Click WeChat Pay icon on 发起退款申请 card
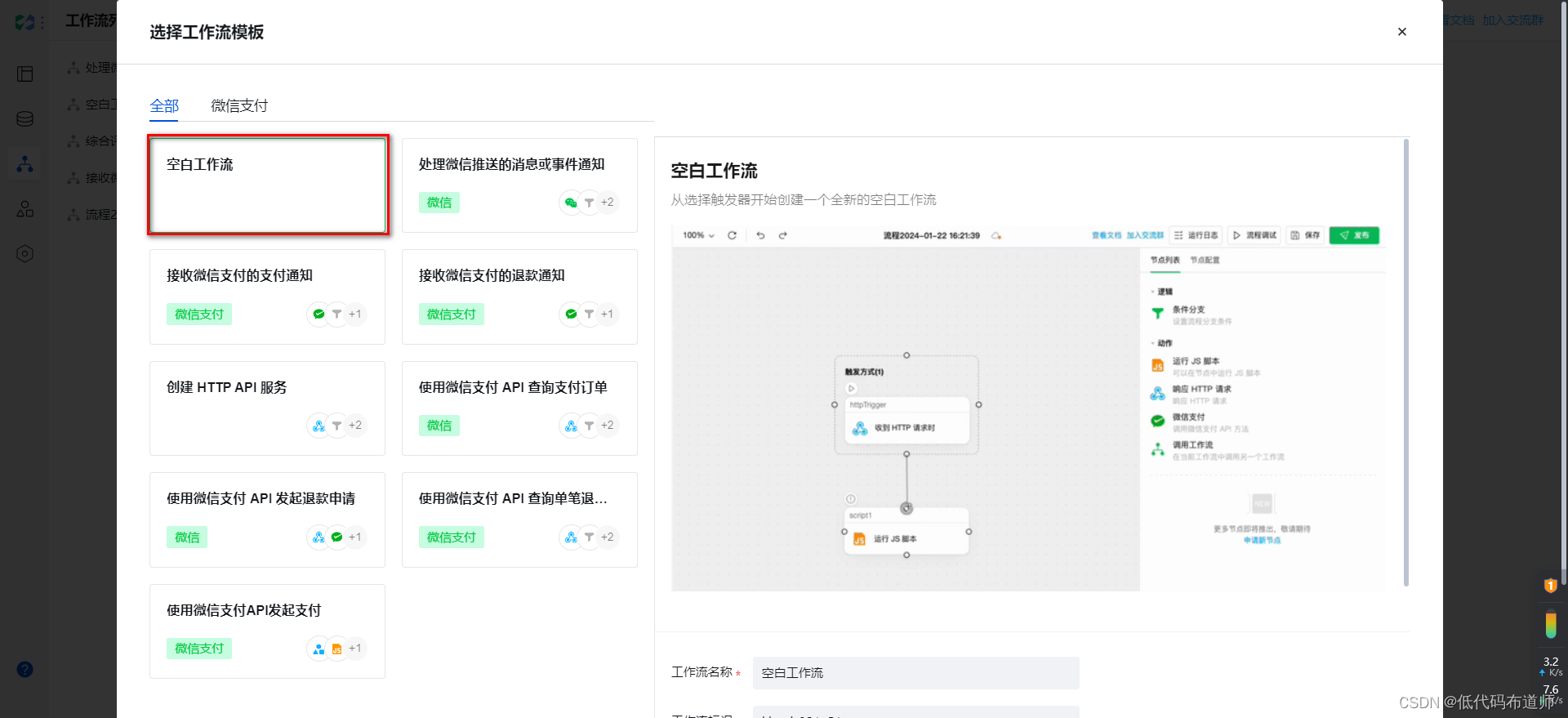The height and width of the screenshot is (718, 1568). pos(336,537)
